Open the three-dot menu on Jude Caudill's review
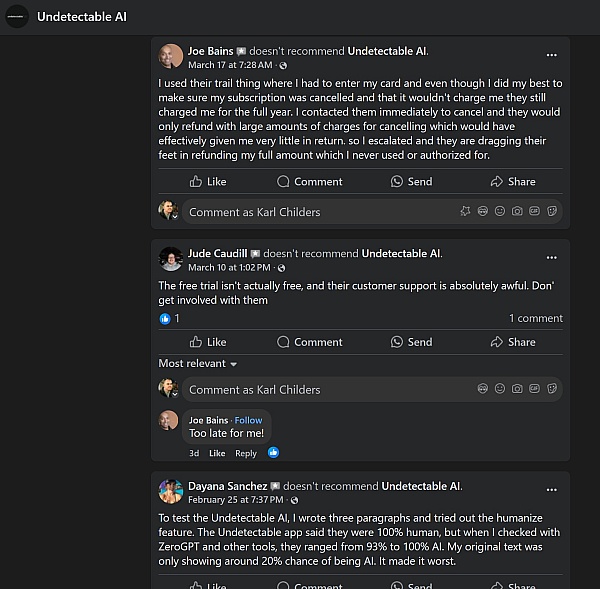 coord(551,258)
